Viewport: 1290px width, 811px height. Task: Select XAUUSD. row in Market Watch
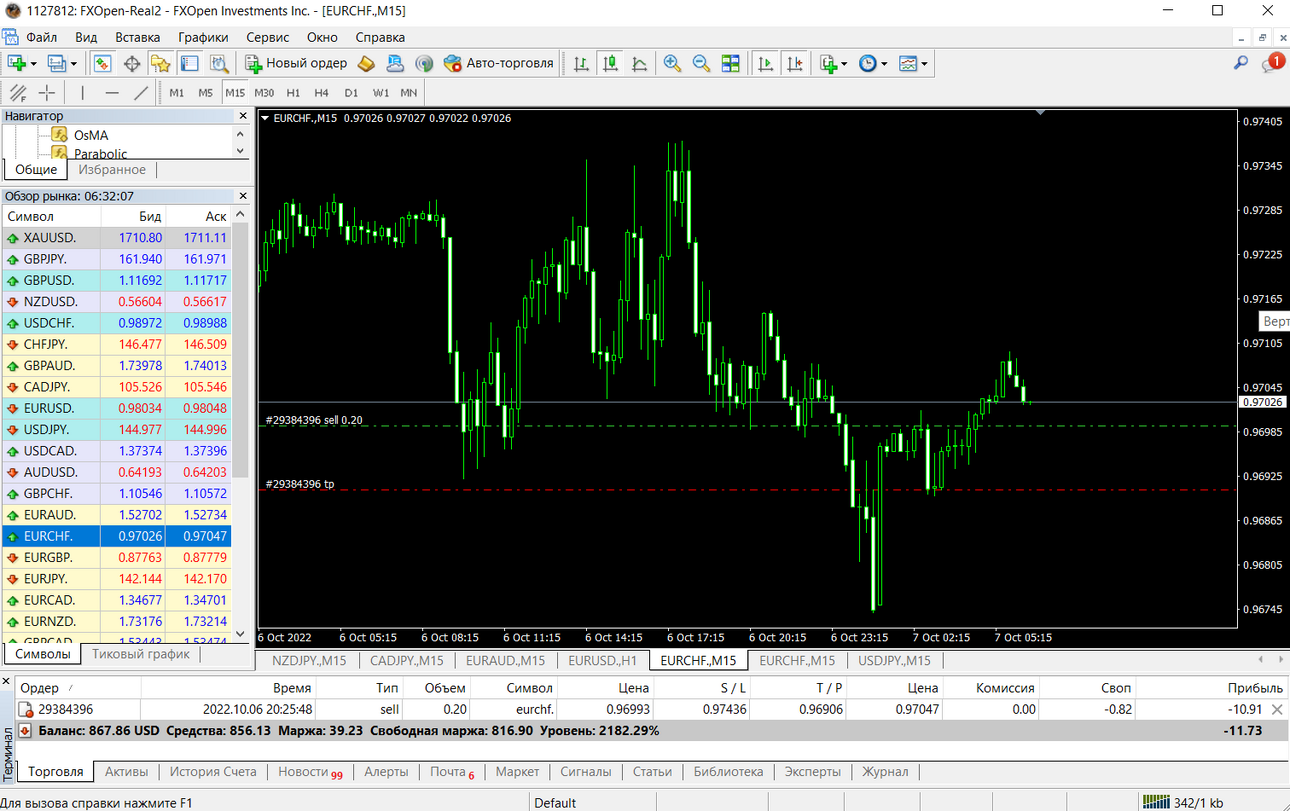coord(116,238)
